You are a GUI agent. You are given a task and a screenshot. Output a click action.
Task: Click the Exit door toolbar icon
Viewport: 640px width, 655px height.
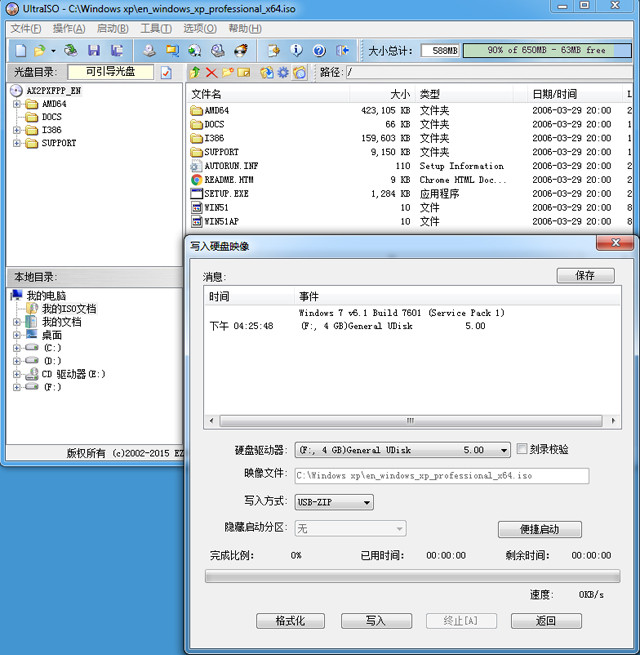(x=342, y=51)
